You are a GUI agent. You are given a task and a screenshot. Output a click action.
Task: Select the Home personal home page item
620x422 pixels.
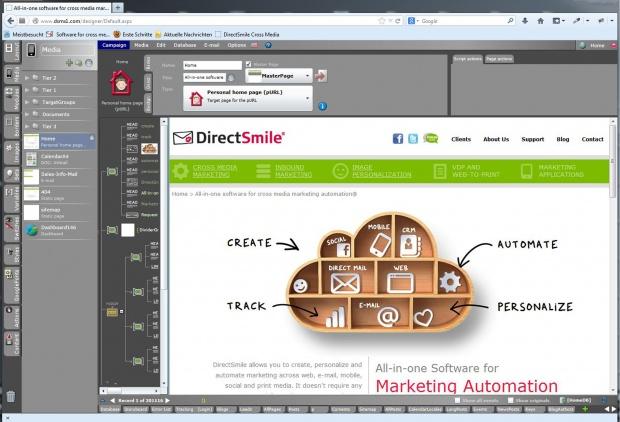pyautogui.click(x=59, y=142)
